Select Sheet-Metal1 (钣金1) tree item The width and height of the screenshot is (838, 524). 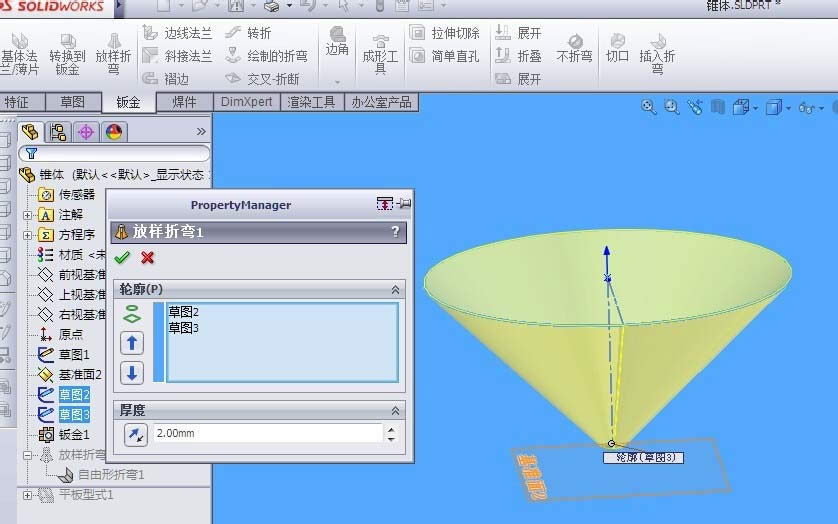64,435
